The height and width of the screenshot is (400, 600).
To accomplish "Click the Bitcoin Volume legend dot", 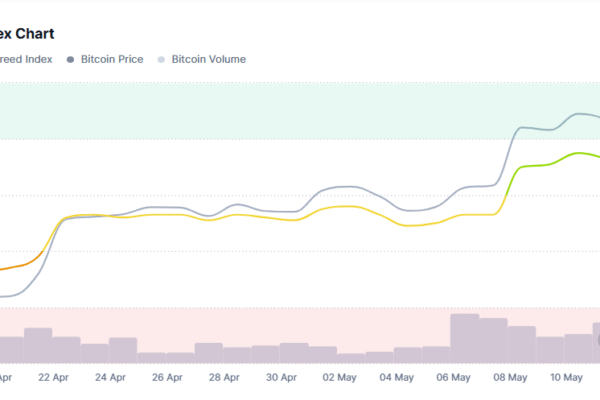I will coord(161,60).
